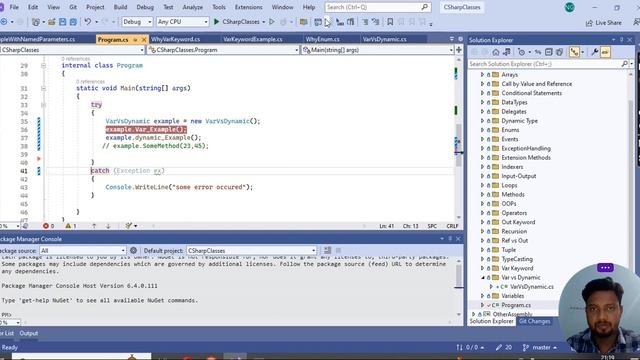Collapse the Main method outlining toggle

pos(43,88)
